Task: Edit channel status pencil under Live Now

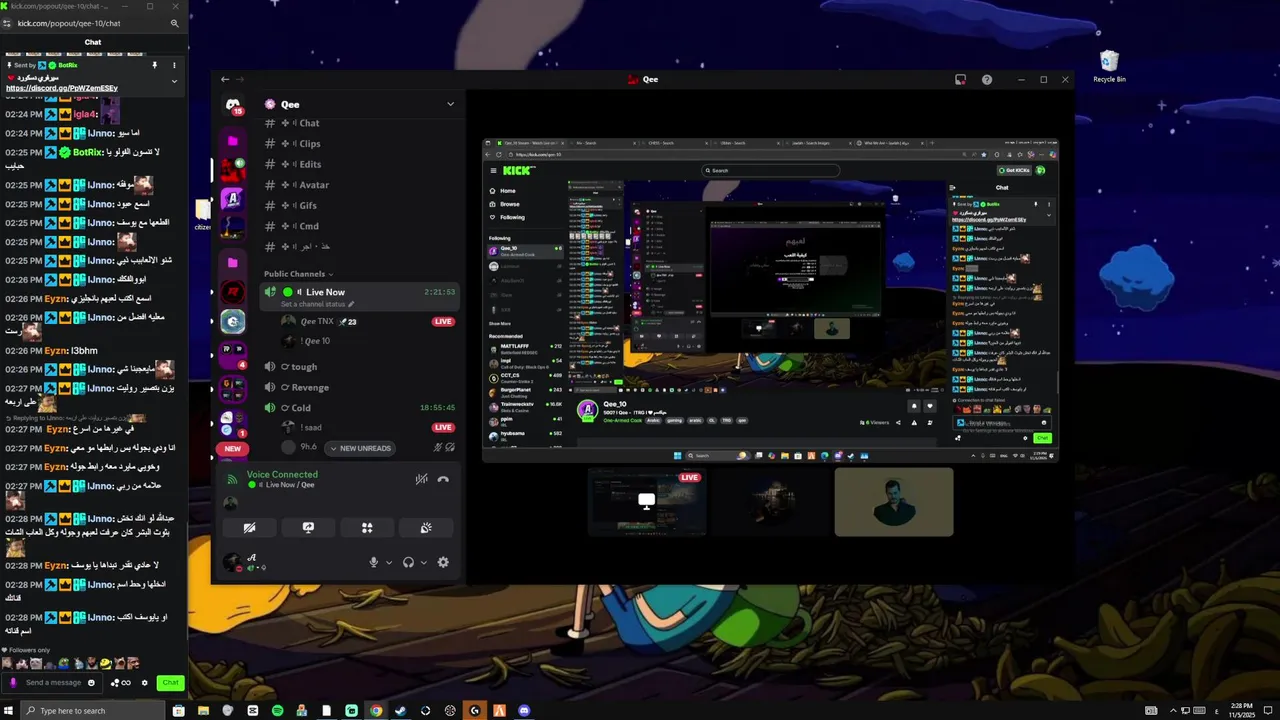Action: tap(351, 304)
